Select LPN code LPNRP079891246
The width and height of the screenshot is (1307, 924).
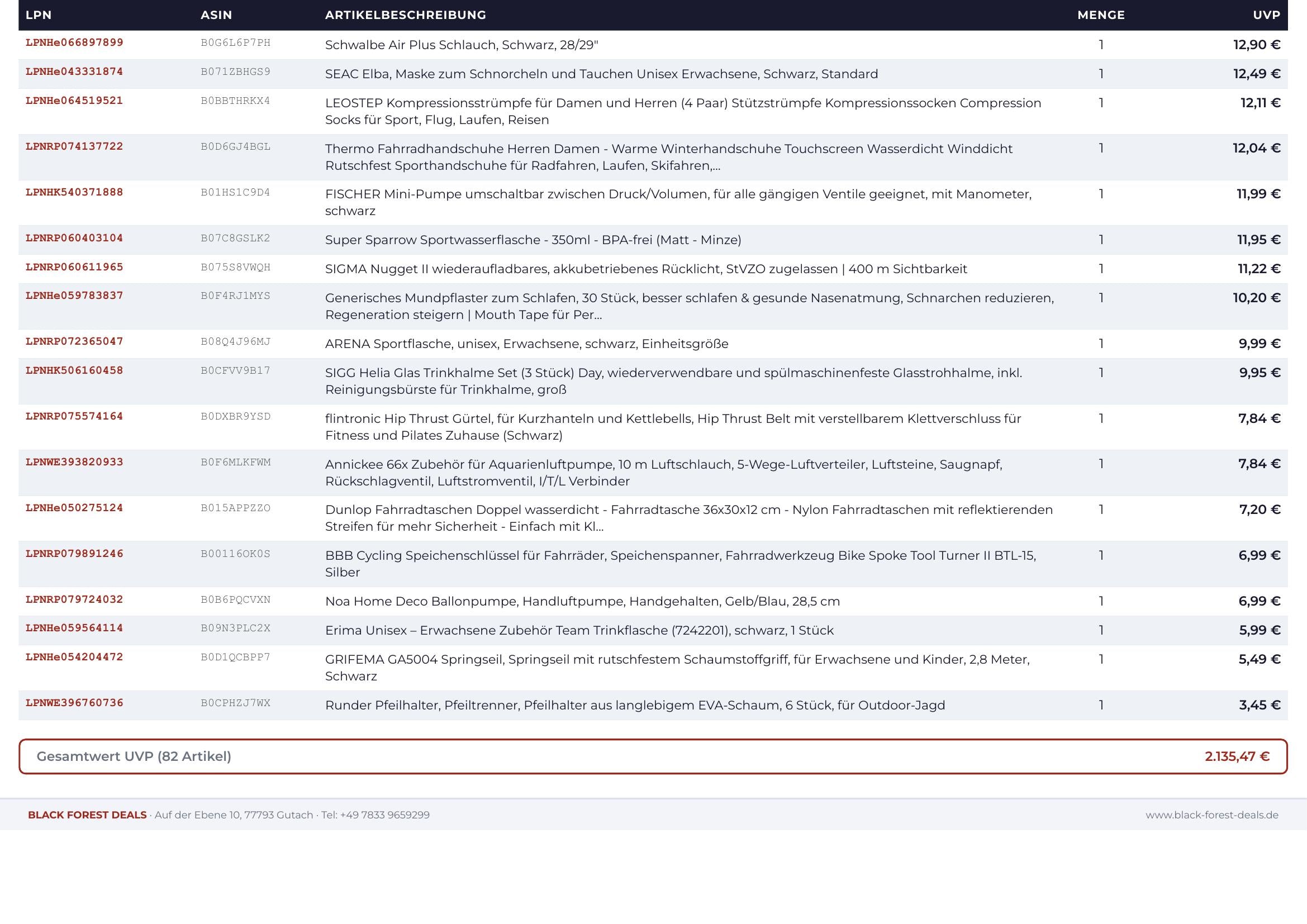[74, 554]
